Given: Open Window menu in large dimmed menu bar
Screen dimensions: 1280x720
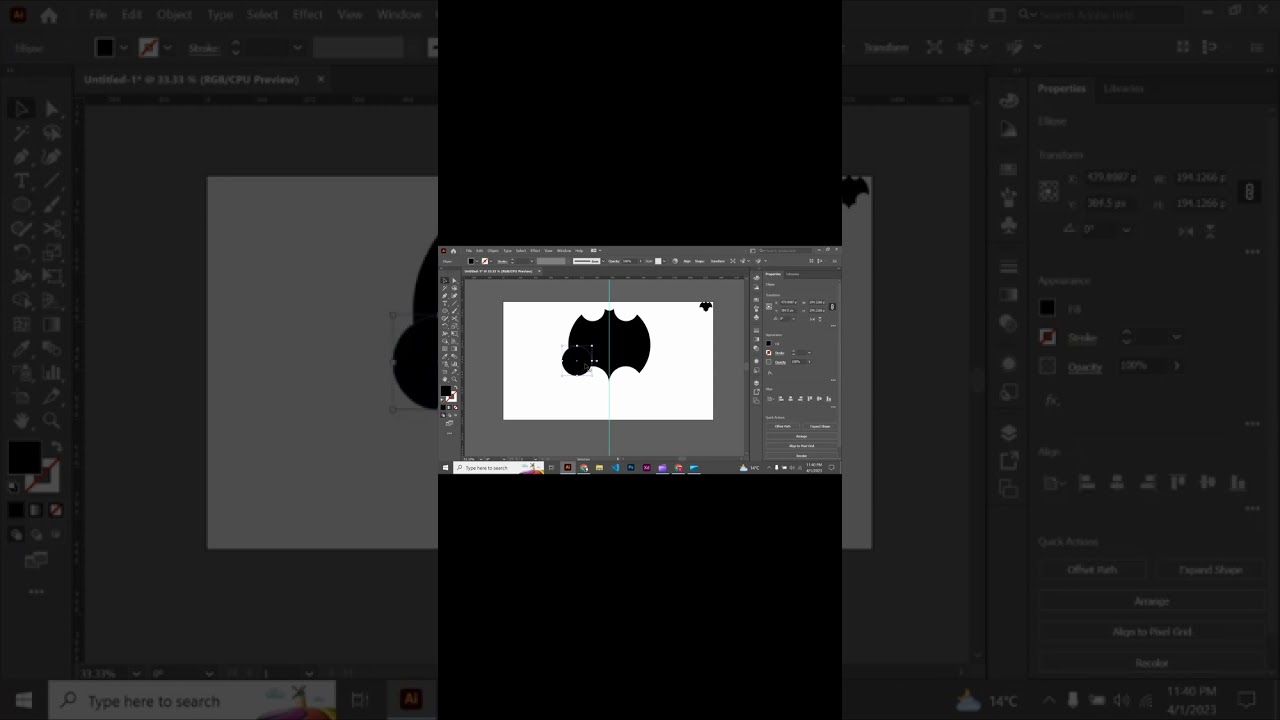Looking at the screenshot, I should pyautogui.click(x=399, y=15).
